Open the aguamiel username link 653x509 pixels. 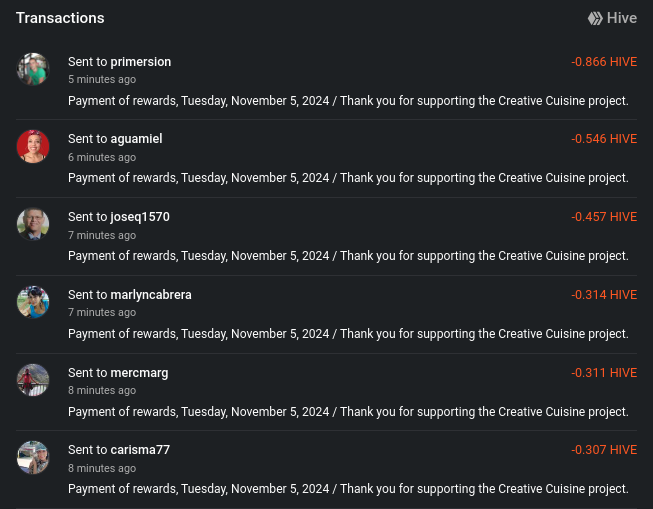coord(136,139)
